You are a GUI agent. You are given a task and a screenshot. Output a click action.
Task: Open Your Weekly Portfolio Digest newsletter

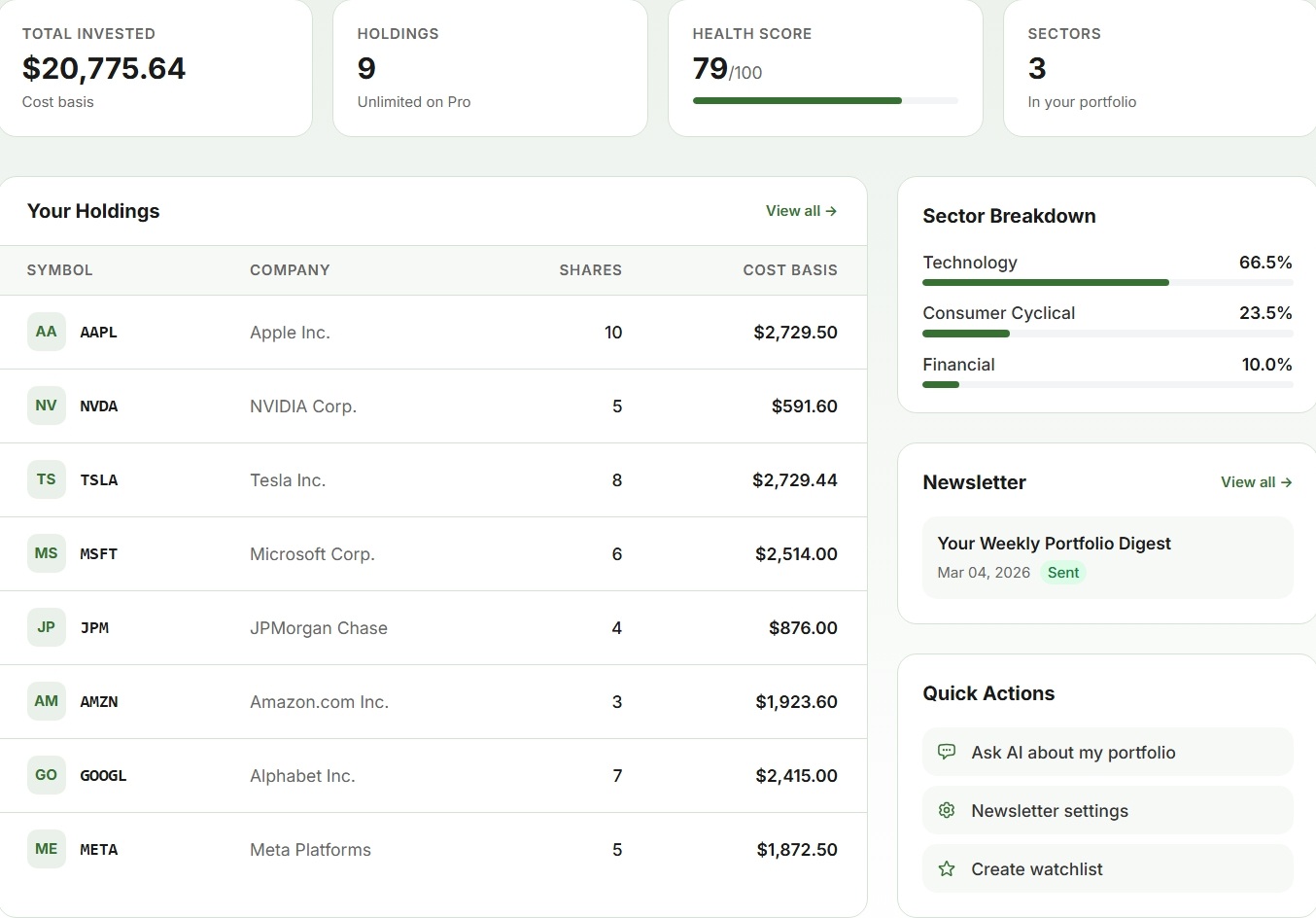click(1108, 557)
